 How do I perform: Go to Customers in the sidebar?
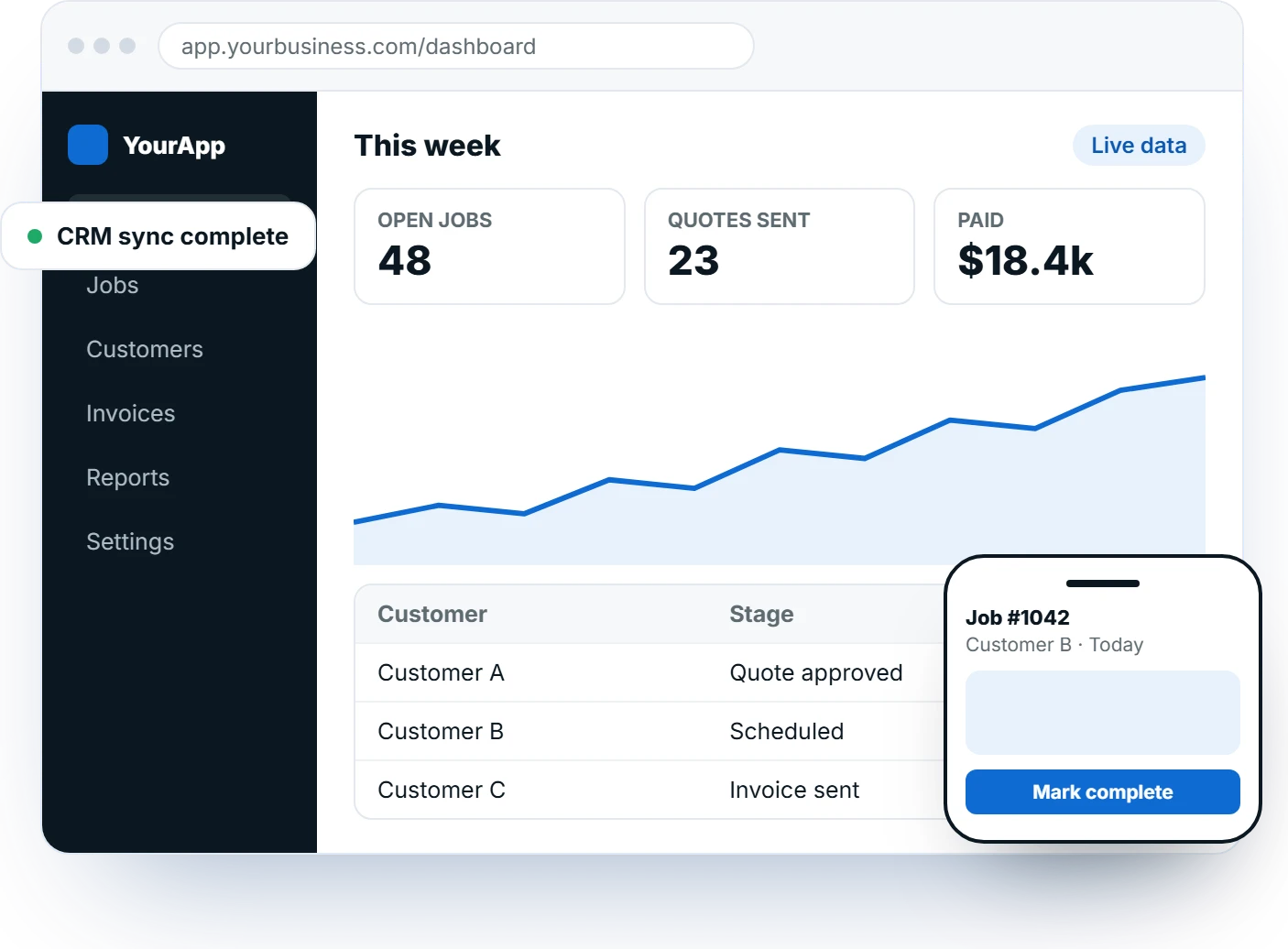tap(145, 349)
